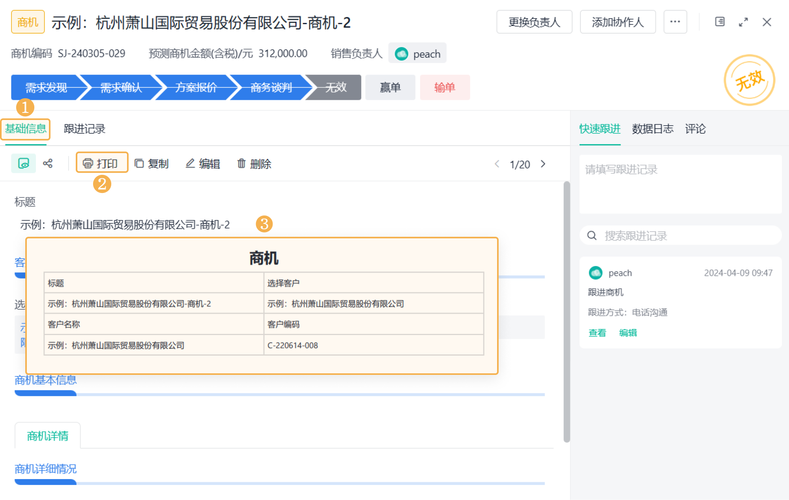Click the 客户名称 cell in print preview
Image resolution: width=789 pixels, height=500 pixels.
[154, 324]
